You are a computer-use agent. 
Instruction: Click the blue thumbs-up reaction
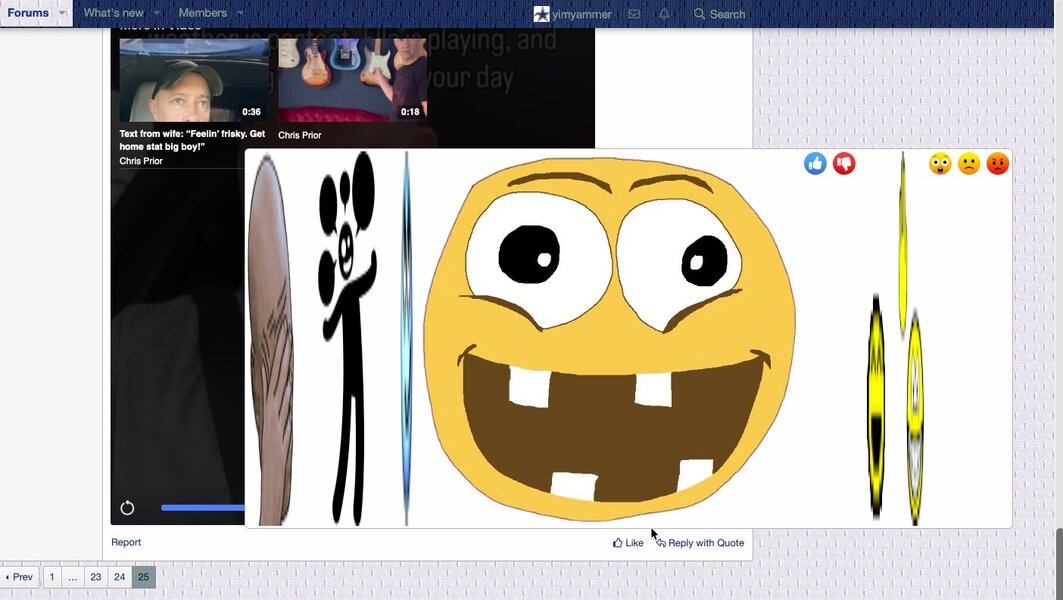[x=815, y=163]
